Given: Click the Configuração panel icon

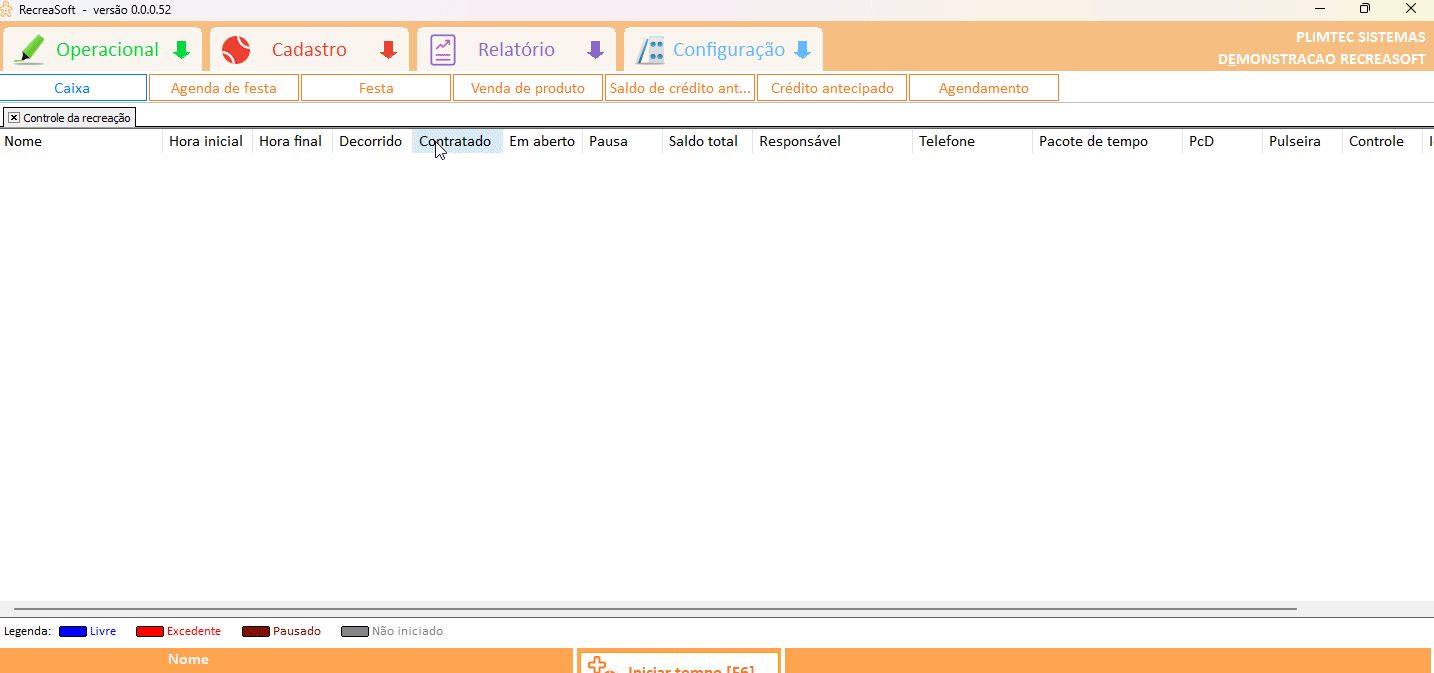Looking at the screenshot, I should [x=651, y=49].
